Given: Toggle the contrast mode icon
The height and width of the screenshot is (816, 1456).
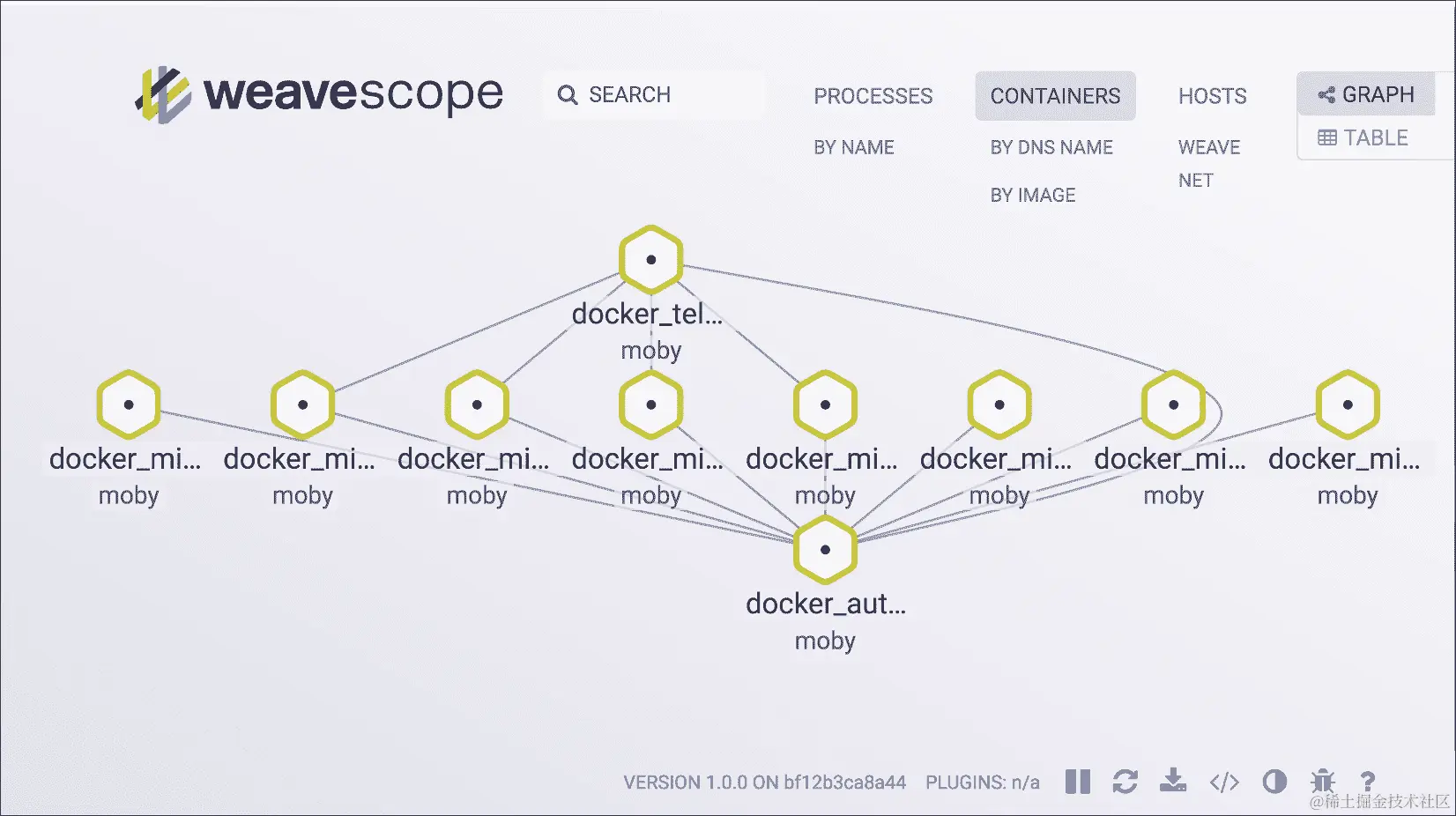Looking at the screenshot, I should click(x=1274, y=782).
